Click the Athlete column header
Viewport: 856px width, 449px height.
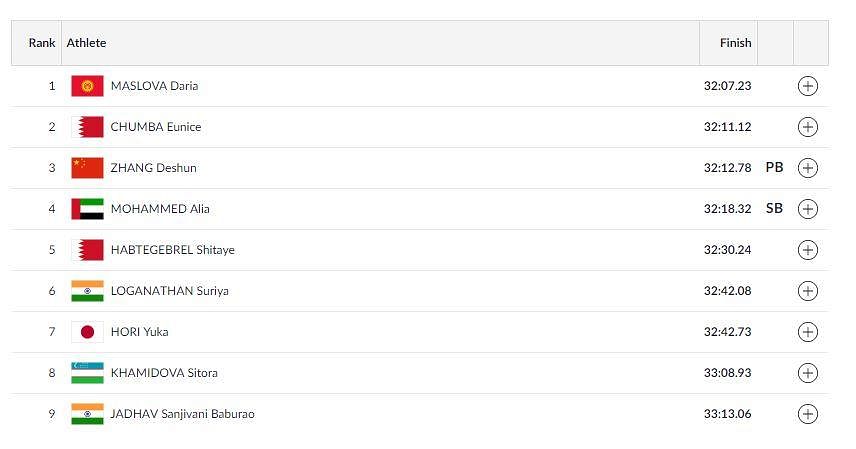[86, 43]
